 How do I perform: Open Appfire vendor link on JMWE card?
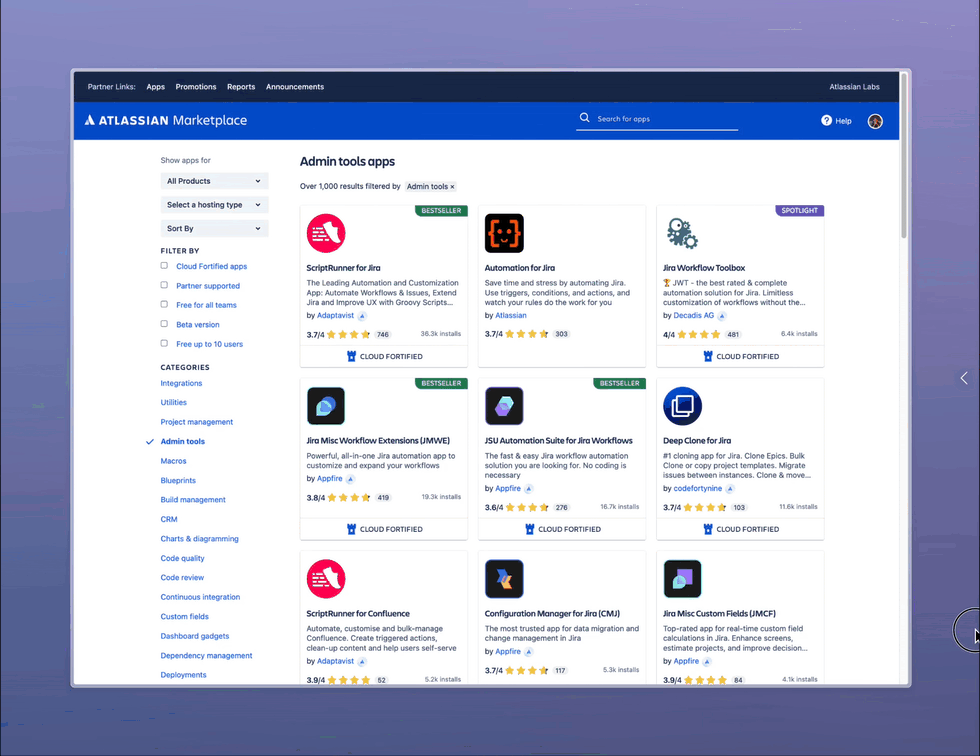pyautogui.click(x=329, y=479)
